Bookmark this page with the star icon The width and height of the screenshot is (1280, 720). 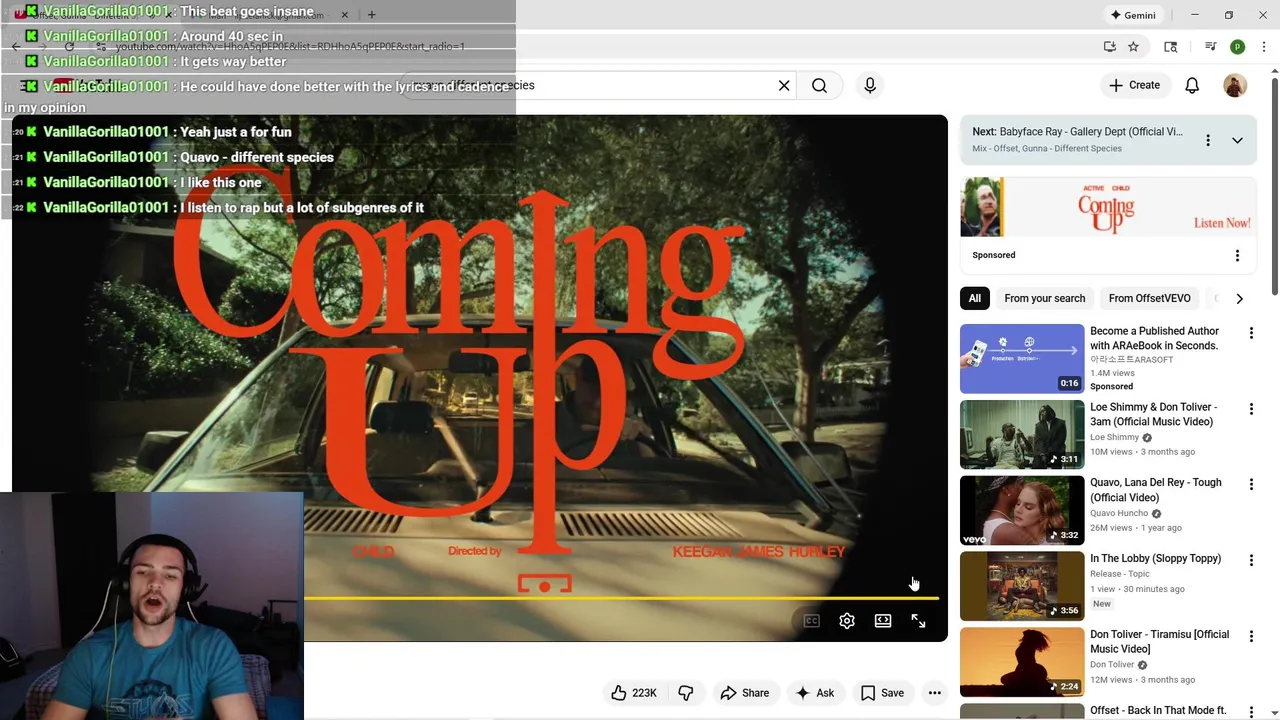1133,46
